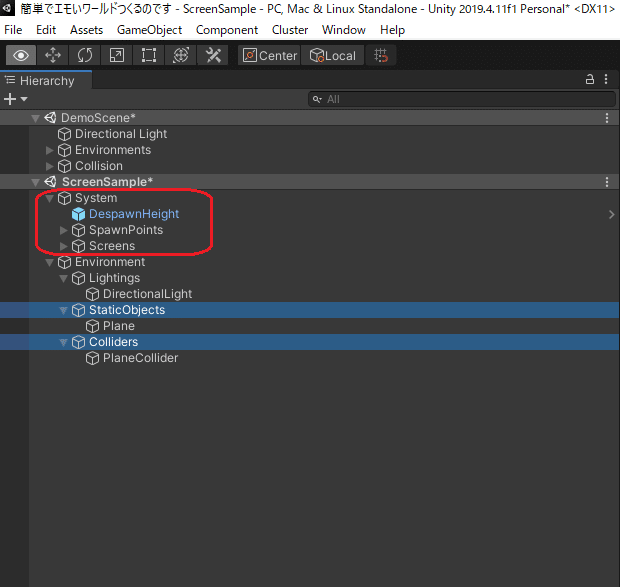The image size is (620, 587).
Task: Toggle grid snapping icon in toolbar
Action: point(381,55)
